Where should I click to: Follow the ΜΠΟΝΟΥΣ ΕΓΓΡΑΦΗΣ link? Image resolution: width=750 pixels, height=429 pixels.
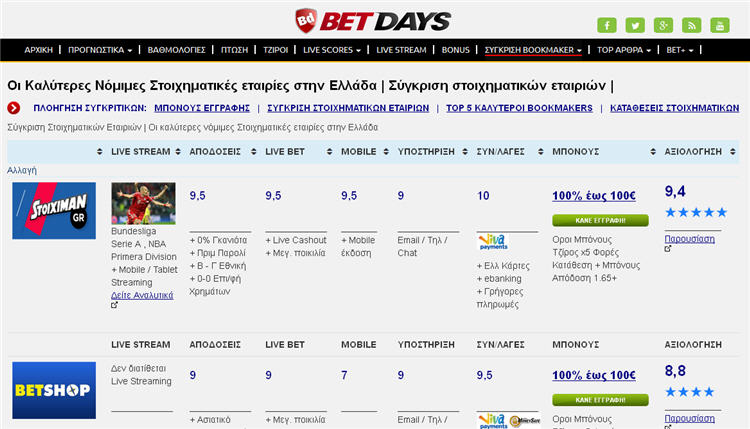click(x=202, y=108)
